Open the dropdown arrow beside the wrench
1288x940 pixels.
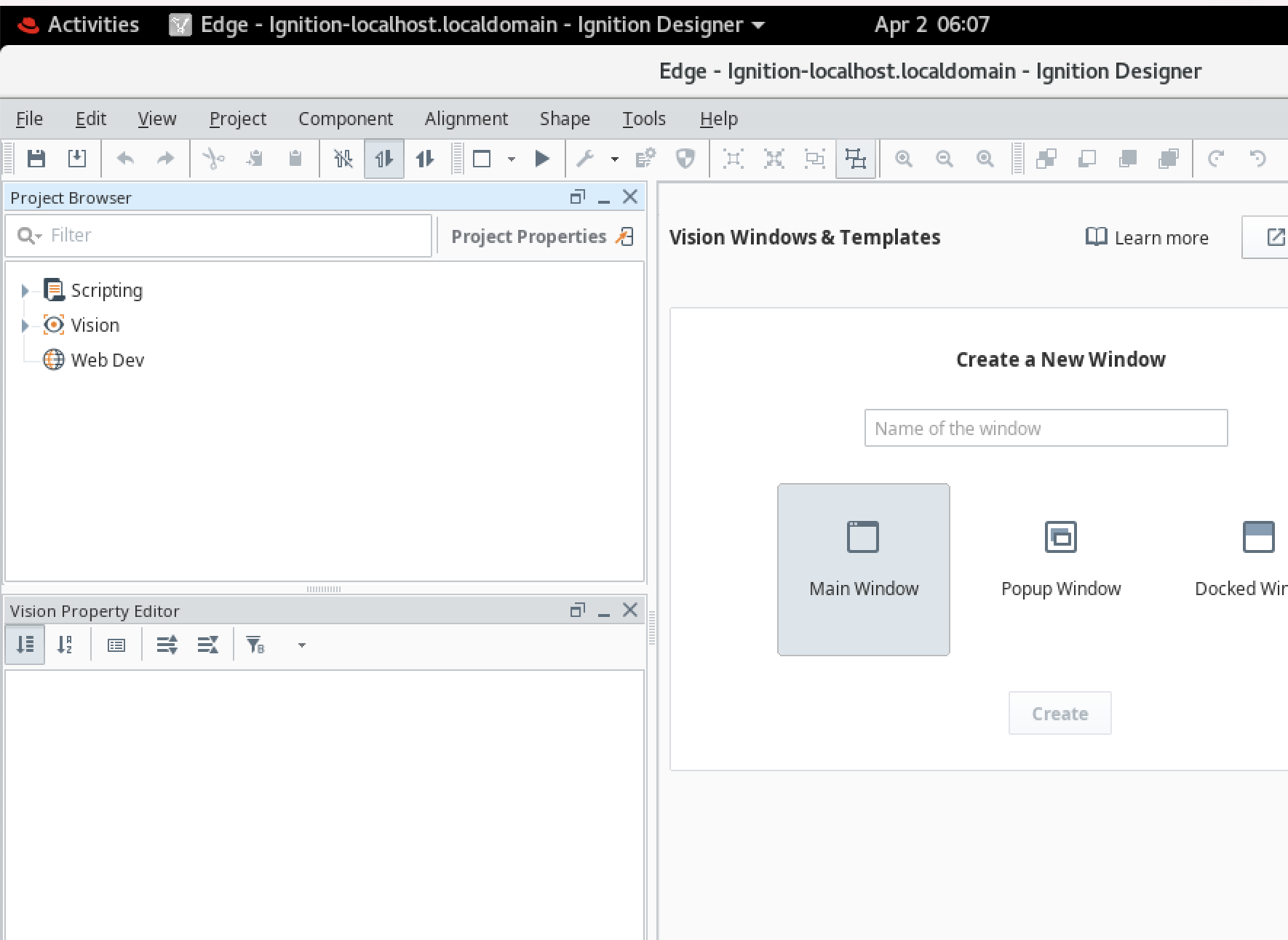click(615, 159)
